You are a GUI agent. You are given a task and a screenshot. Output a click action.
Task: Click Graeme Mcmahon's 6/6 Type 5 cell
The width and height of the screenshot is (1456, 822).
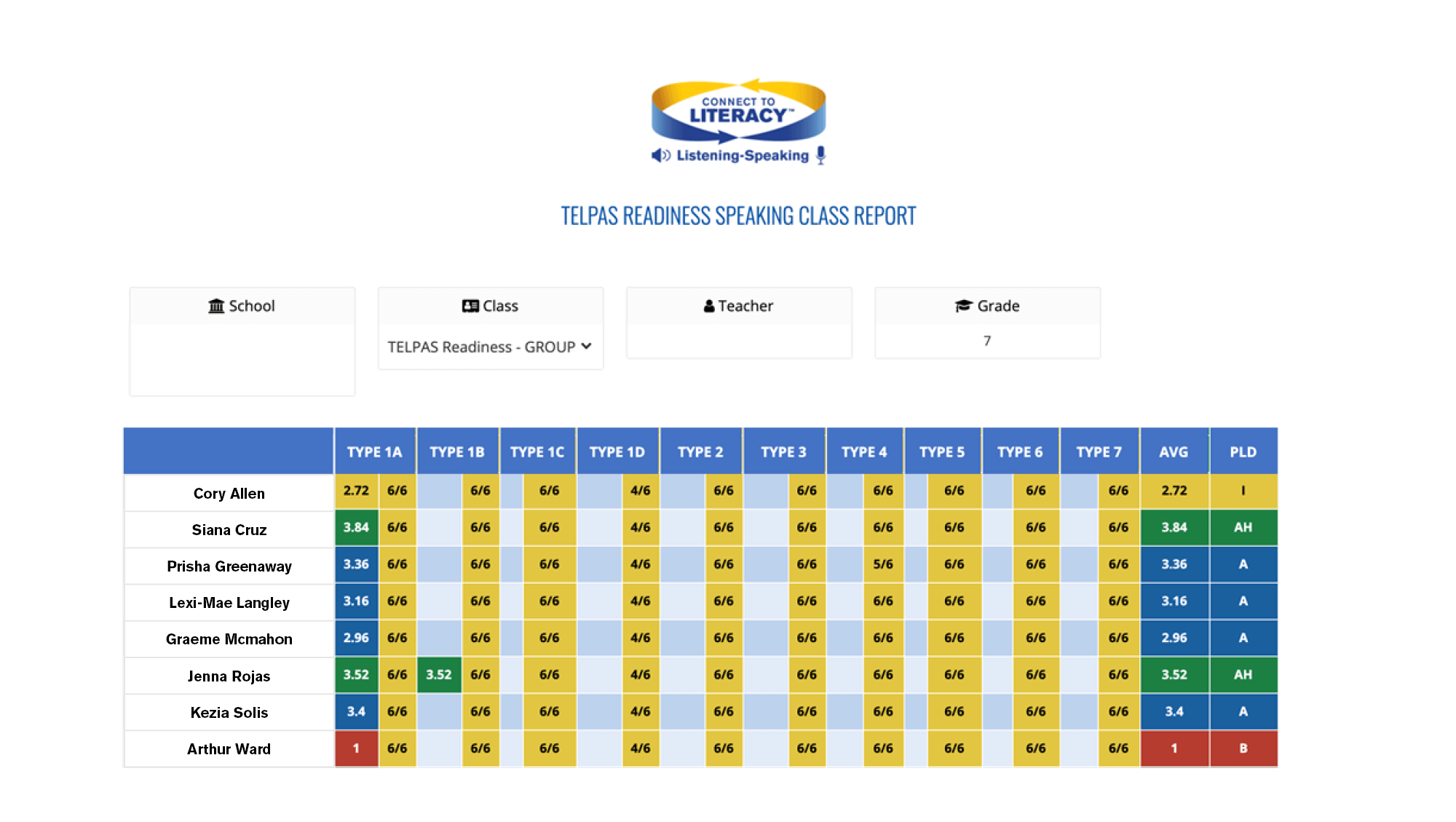(x=954, y=638)
